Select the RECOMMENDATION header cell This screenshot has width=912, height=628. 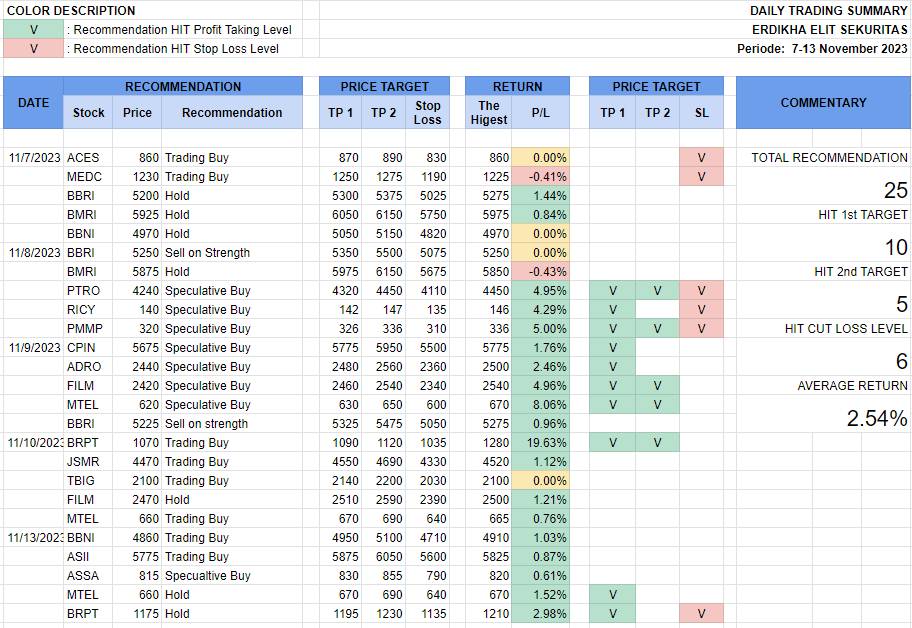point(183,87)
